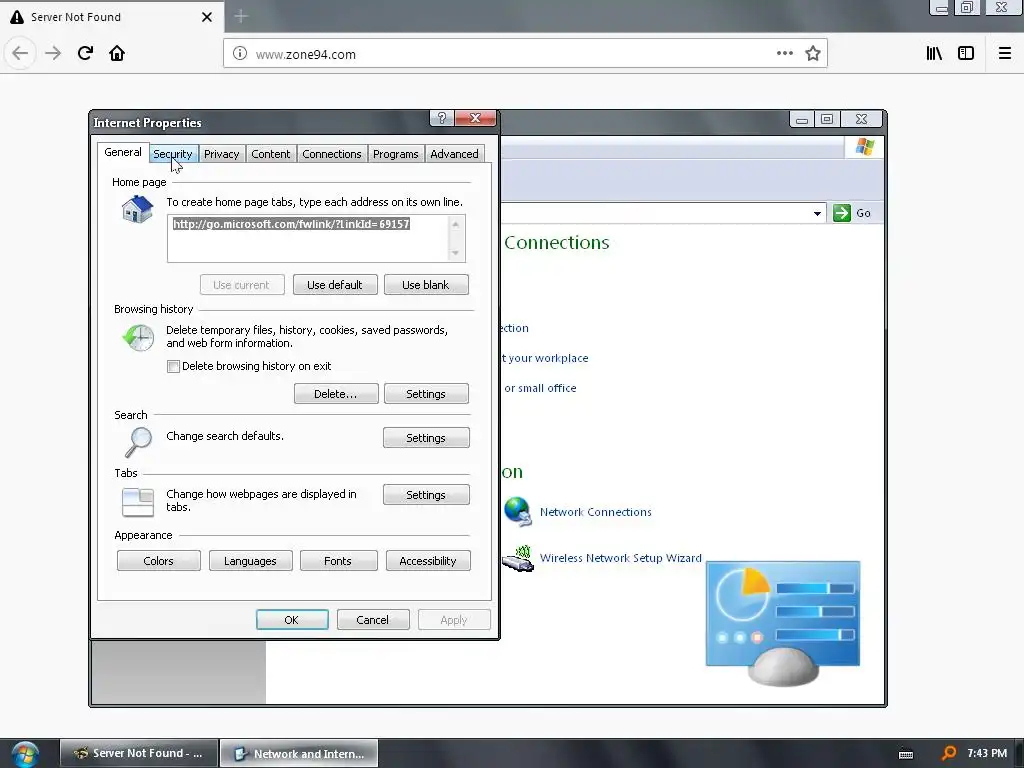Click the home page house icon
The width and height of the screenshot is (1024, 768).
pyautogui.click(x=137, y=210)
